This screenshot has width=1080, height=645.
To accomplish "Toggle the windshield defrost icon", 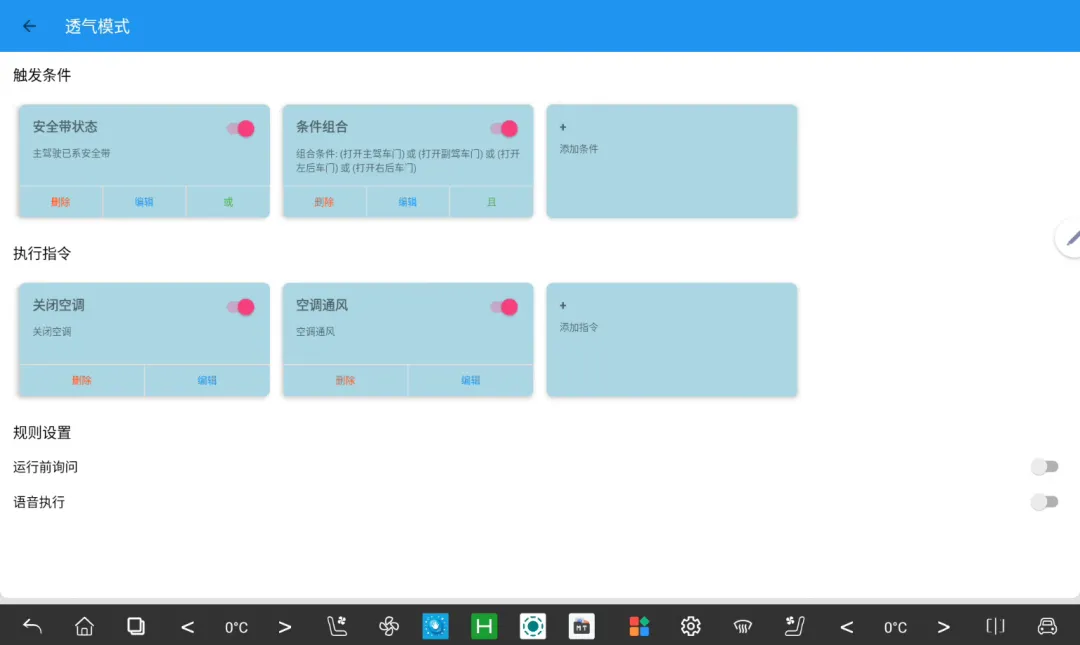I will point(742,626).
